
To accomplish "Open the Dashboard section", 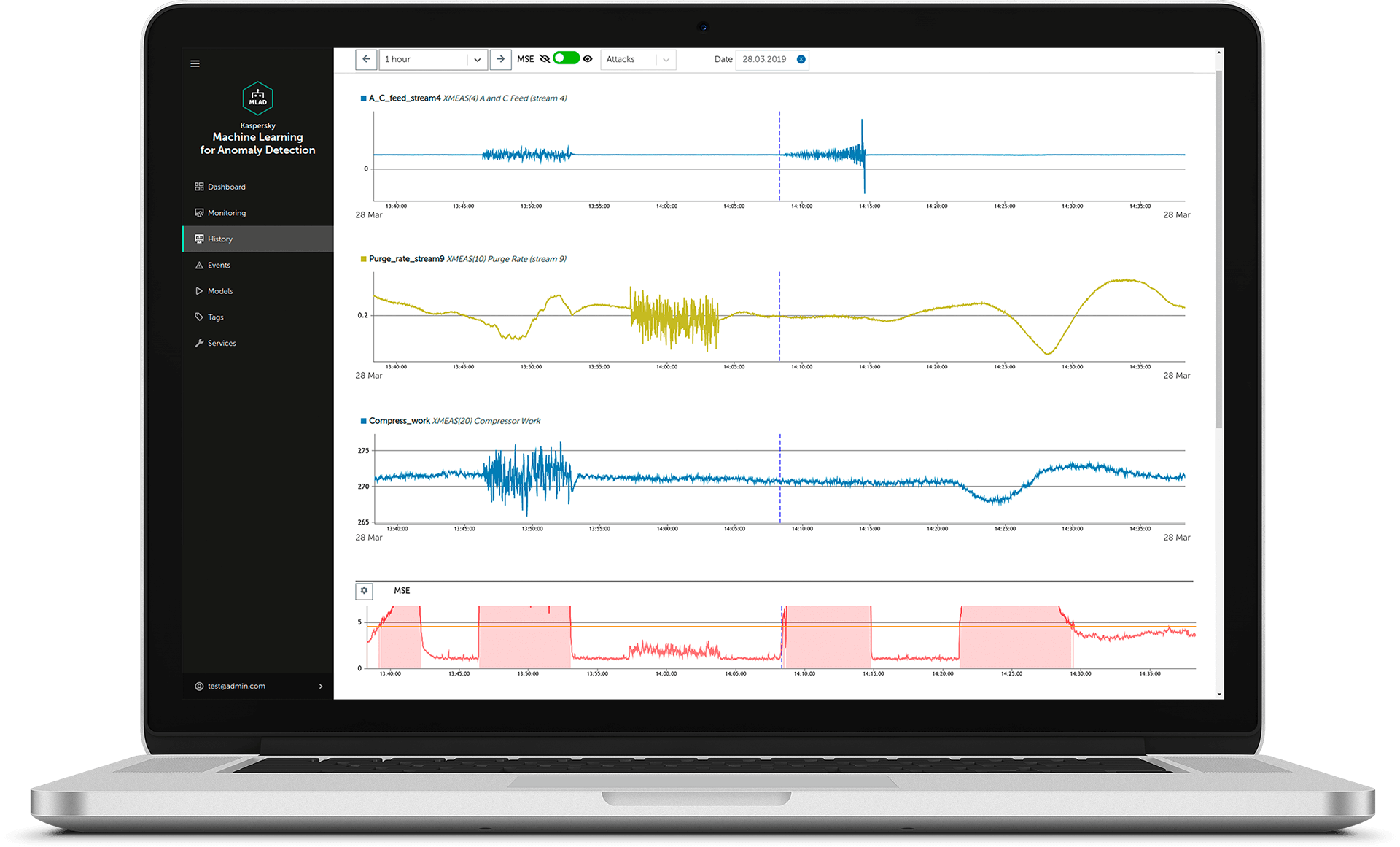I will tap(226, 187).
